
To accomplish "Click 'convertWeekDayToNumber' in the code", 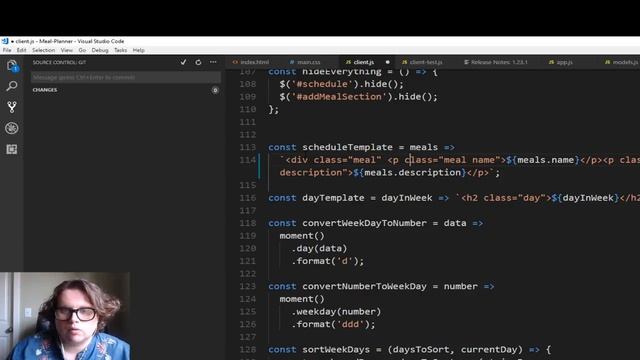I will click(x=364, y=223).
